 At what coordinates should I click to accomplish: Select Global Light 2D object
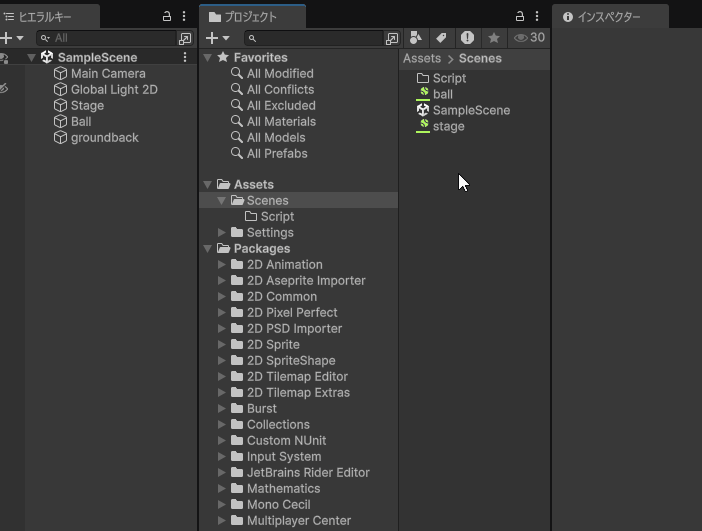(114, 90)
